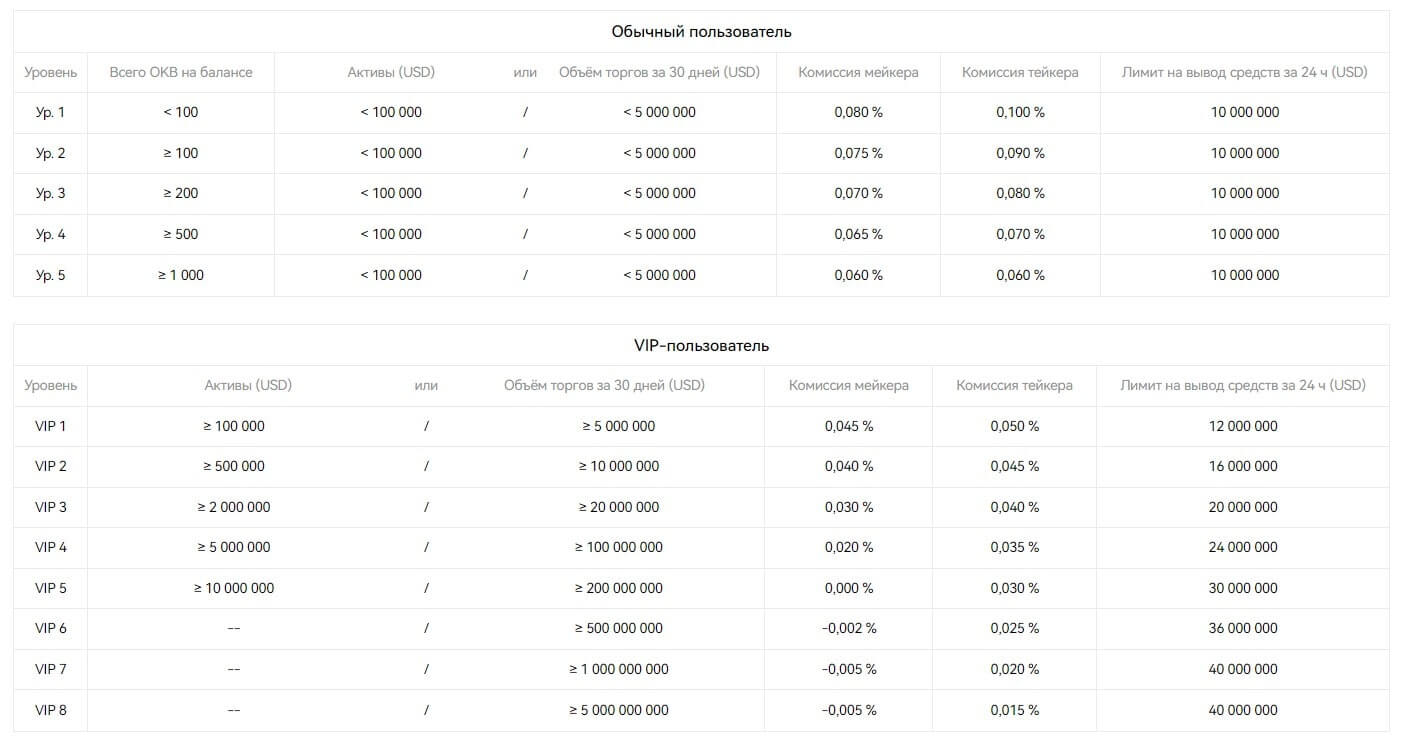This screenshot has width=1404, height=746.
Task: Click the '≥ 500' OKB balance cell
Action: (x=181, y=234)
